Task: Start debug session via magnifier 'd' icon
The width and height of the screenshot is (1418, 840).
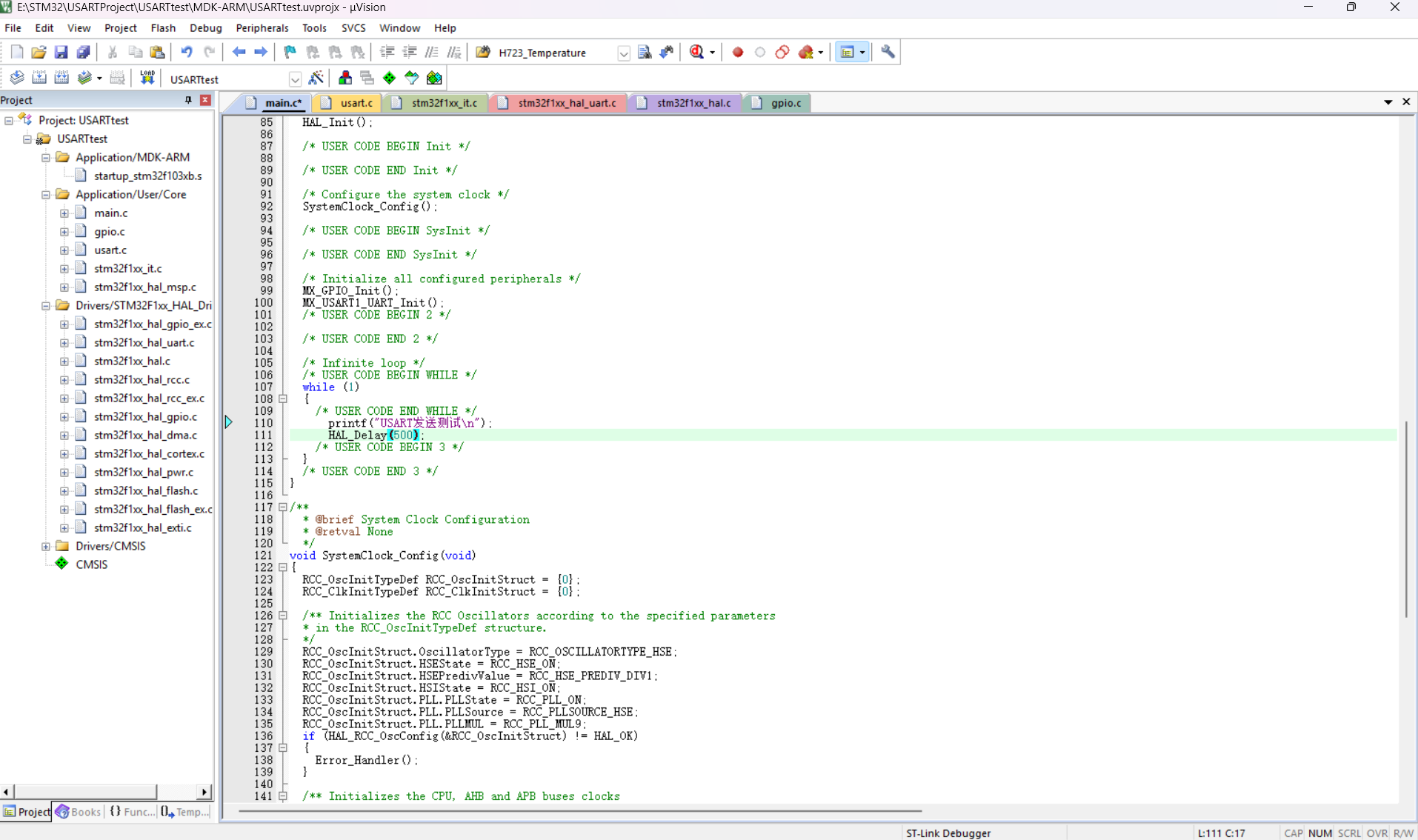Action: [x=696, y=52]
